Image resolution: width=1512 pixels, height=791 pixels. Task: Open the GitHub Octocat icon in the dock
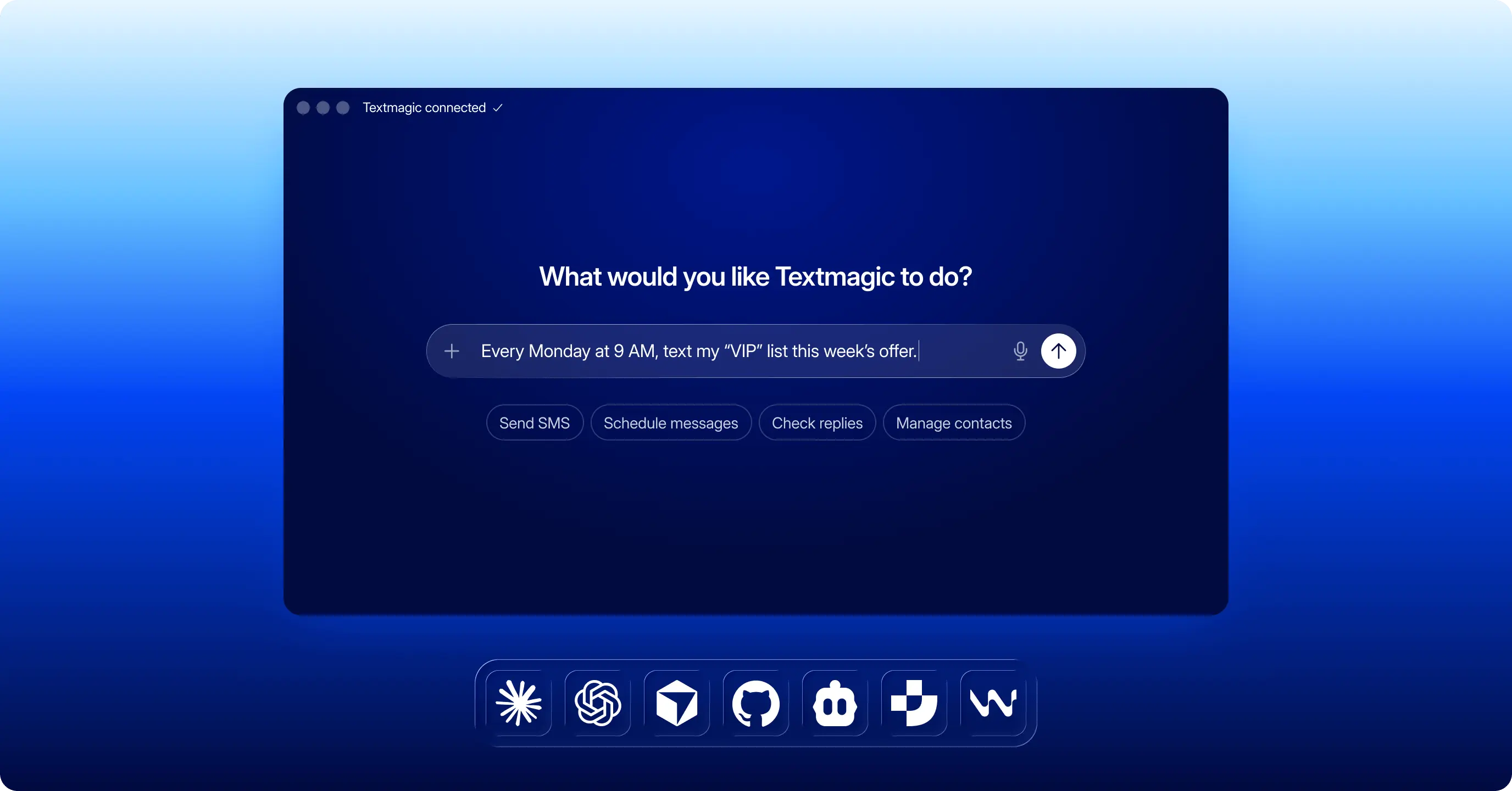point(756,703)
